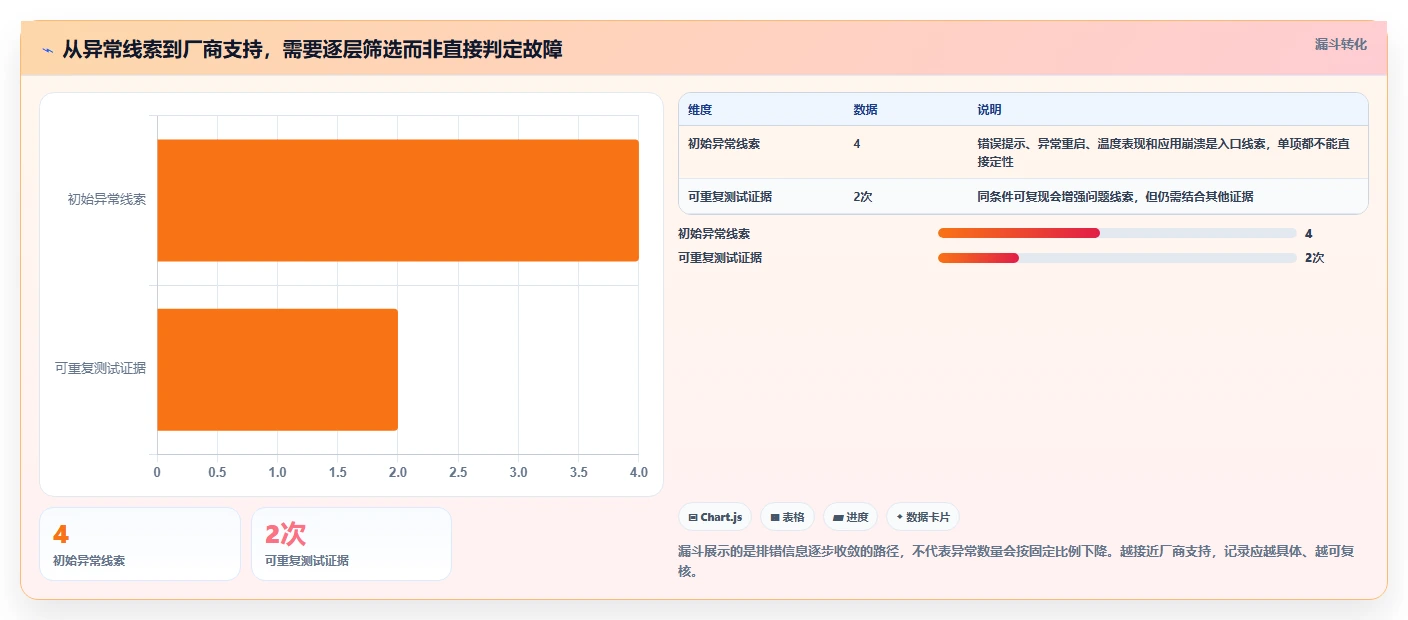Open the data card showing 4
This screenshot has height=620, width=1408.
(140, 544)
